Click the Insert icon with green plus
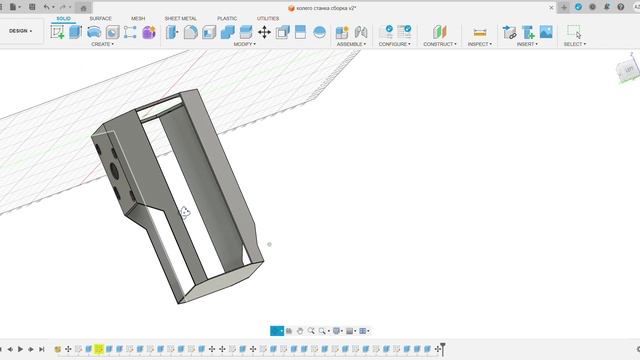The width and height of the screenshot is (640, 360). coord(528,32)
